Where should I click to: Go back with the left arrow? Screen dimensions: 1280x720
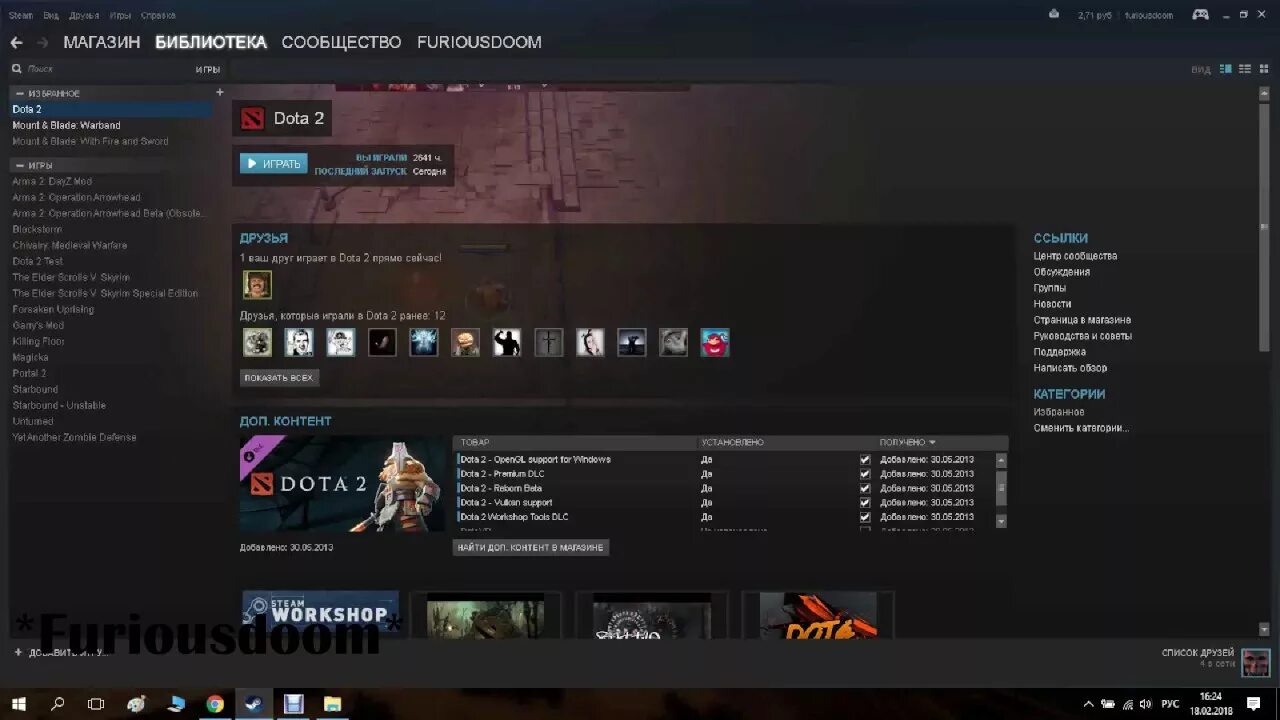pyautogui.click(x=16, y=42)
